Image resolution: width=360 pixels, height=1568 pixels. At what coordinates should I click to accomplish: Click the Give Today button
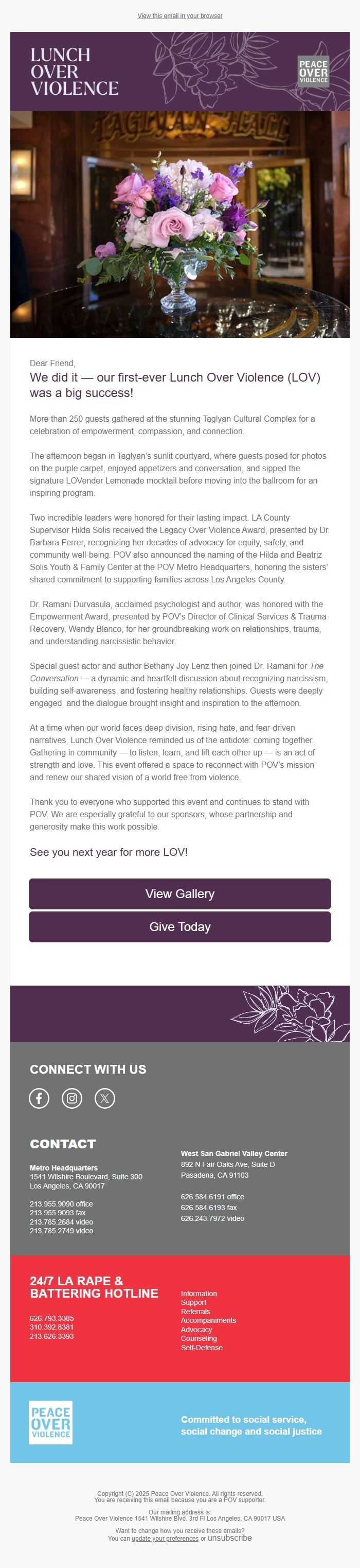coord(179,927)
